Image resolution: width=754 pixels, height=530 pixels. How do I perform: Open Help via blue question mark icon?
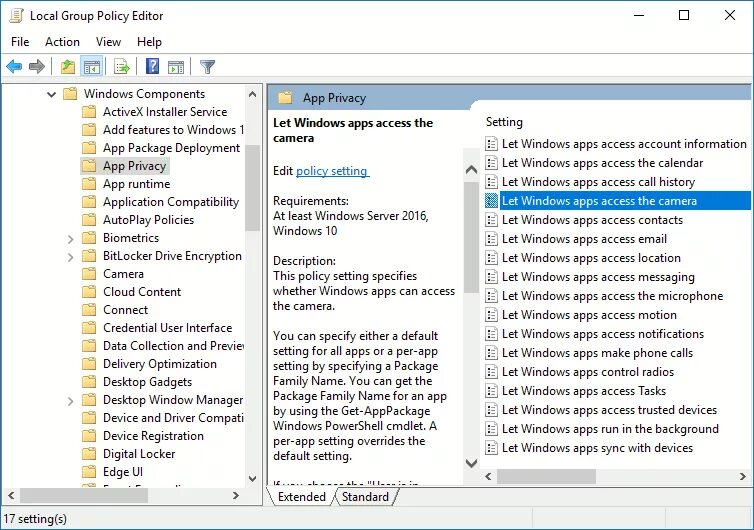pos(152,66)
